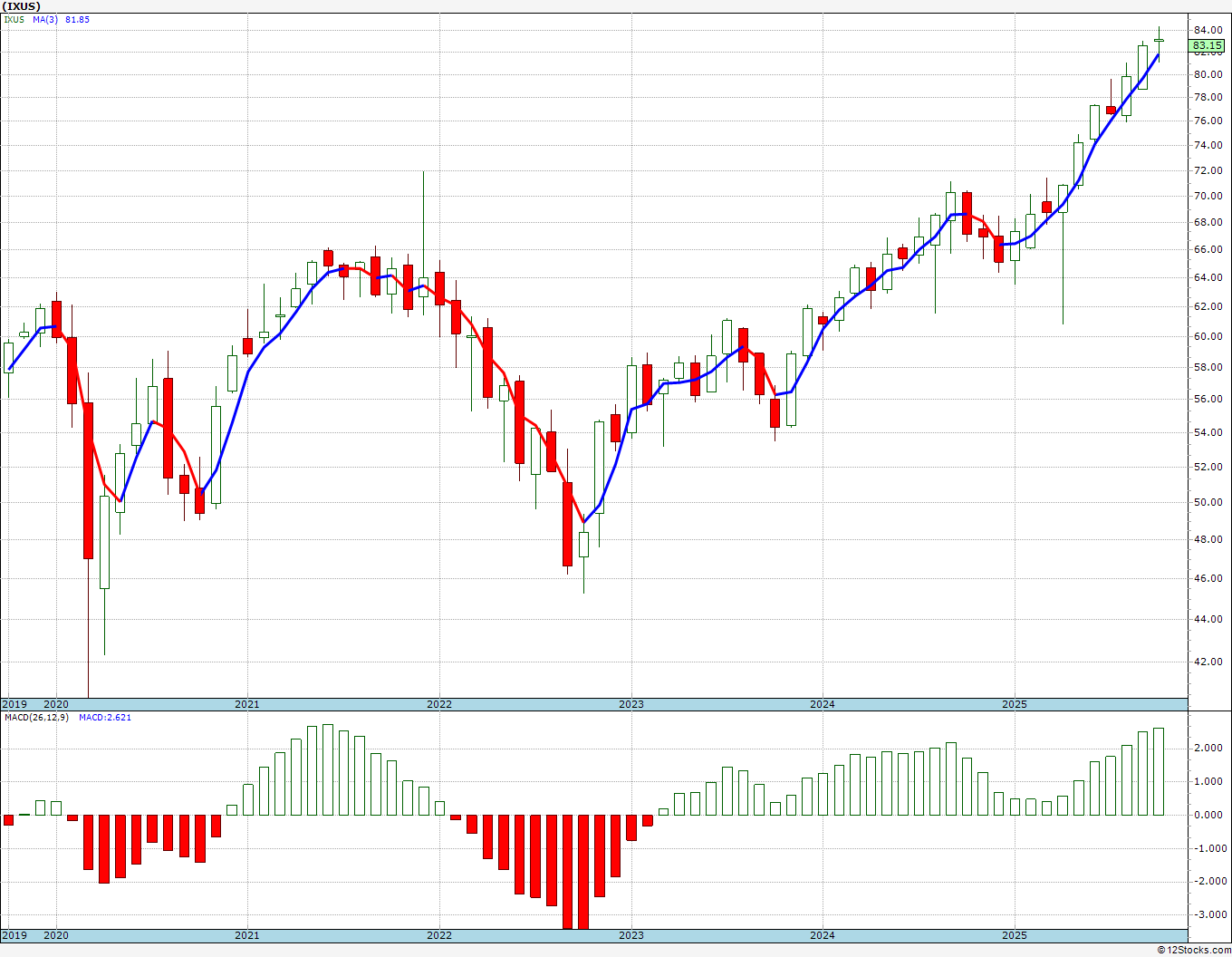Click the MACD:2.621 value readout
Screen dimensions: 1232x957
105,717
